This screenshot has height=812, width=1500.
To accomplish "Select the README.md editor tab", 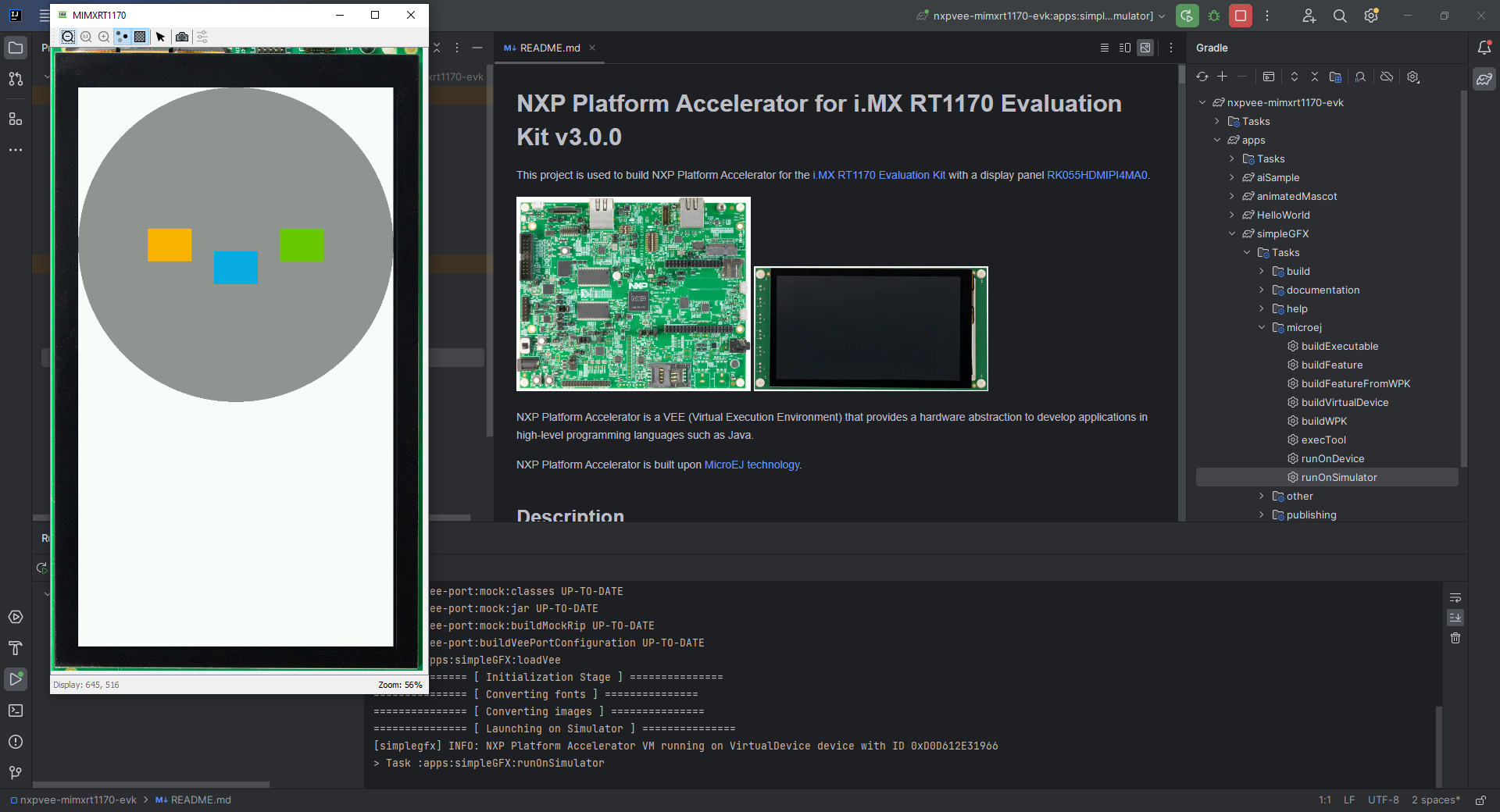I will pyautogui.click(x=549, y=48).
